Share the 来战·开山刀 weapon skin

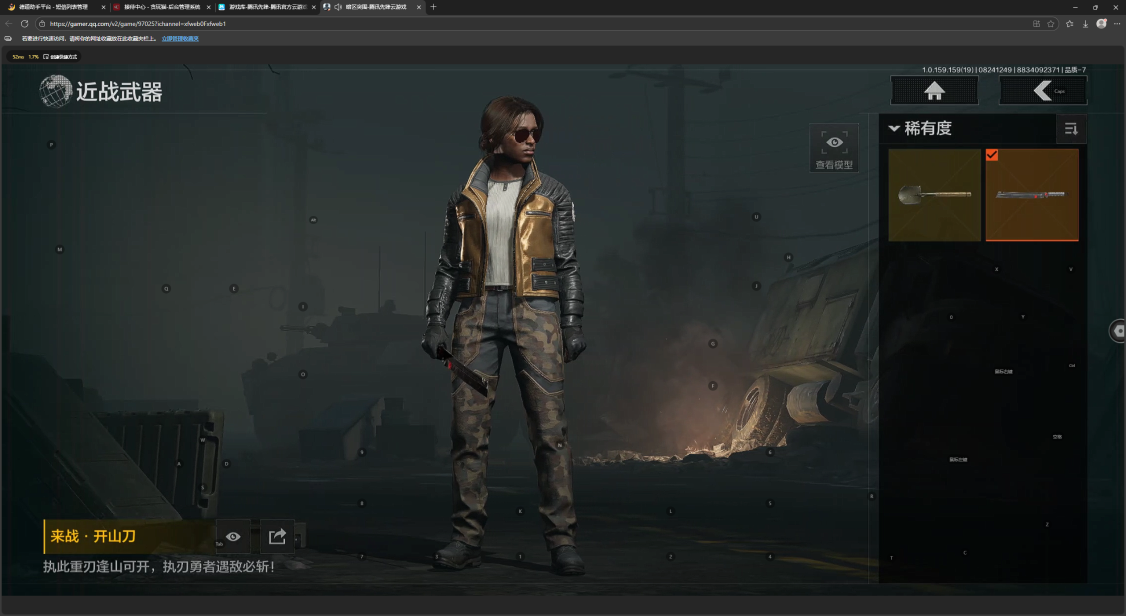click(x=277, y=536)
